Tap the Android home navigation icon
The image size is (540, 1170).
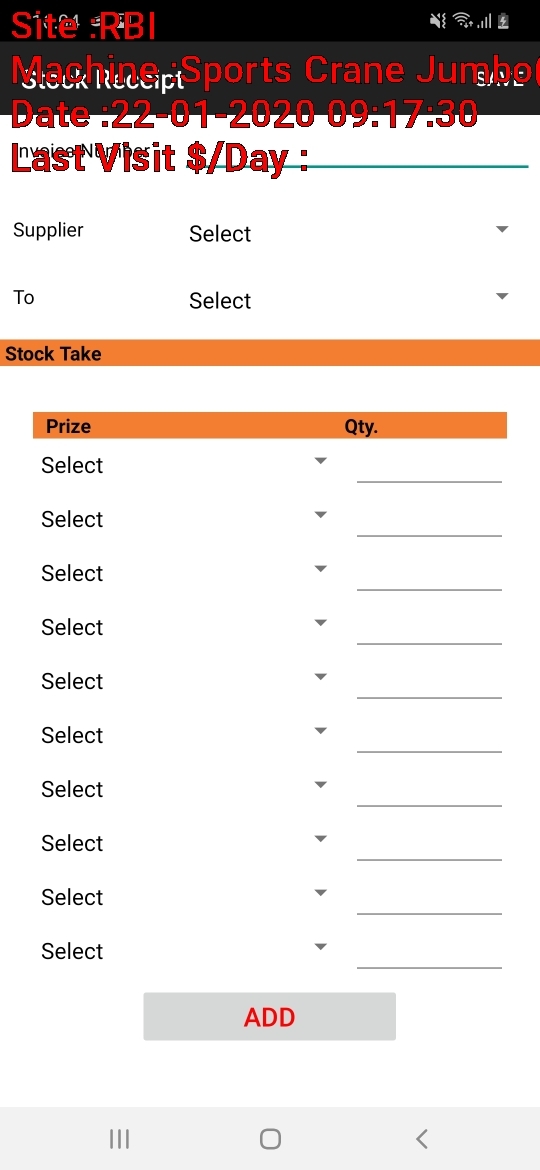[x=270, y=1139]
